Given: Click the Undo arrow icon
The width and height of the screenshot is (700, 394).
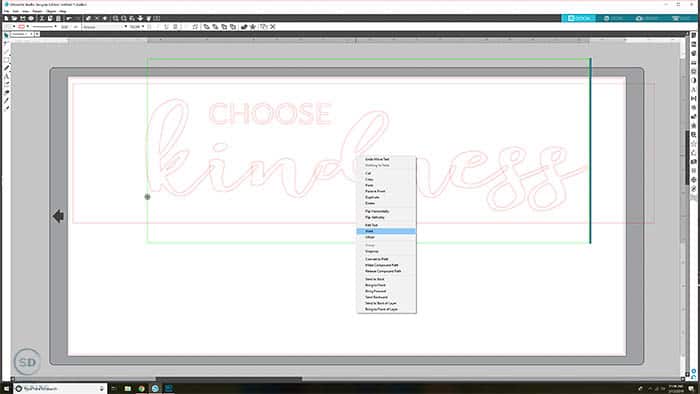Looking at the screenshot, I should tap(69, 18).
